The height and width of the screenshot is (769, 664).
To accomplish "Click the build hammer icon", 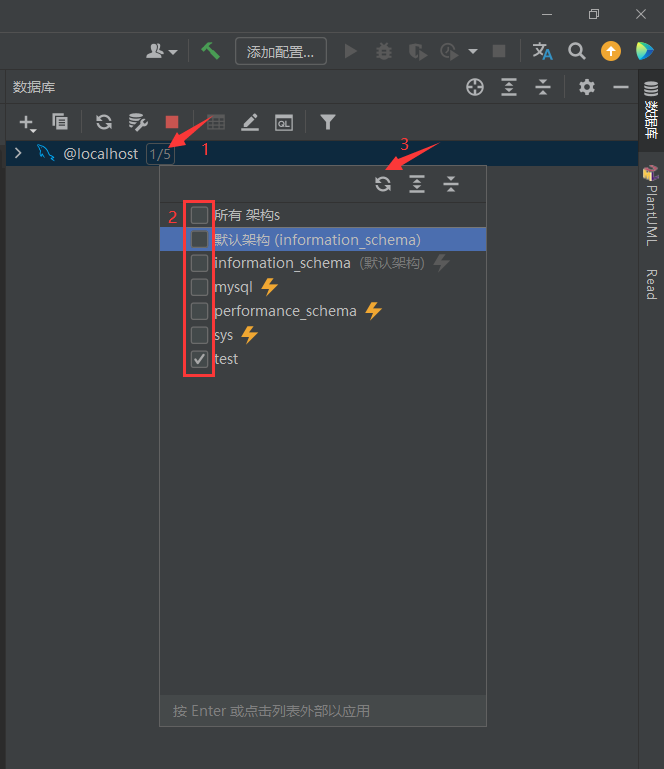I will (x=210, y=51).
